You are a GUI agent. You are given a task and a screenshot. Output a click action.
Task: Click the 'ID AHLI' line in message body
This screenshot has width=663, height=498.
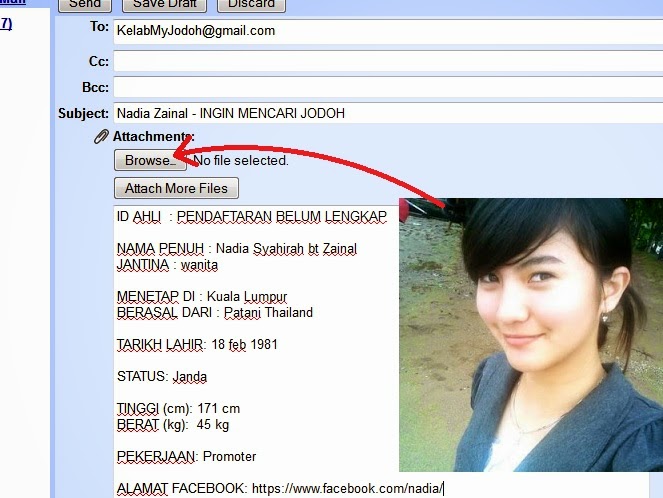252,216
